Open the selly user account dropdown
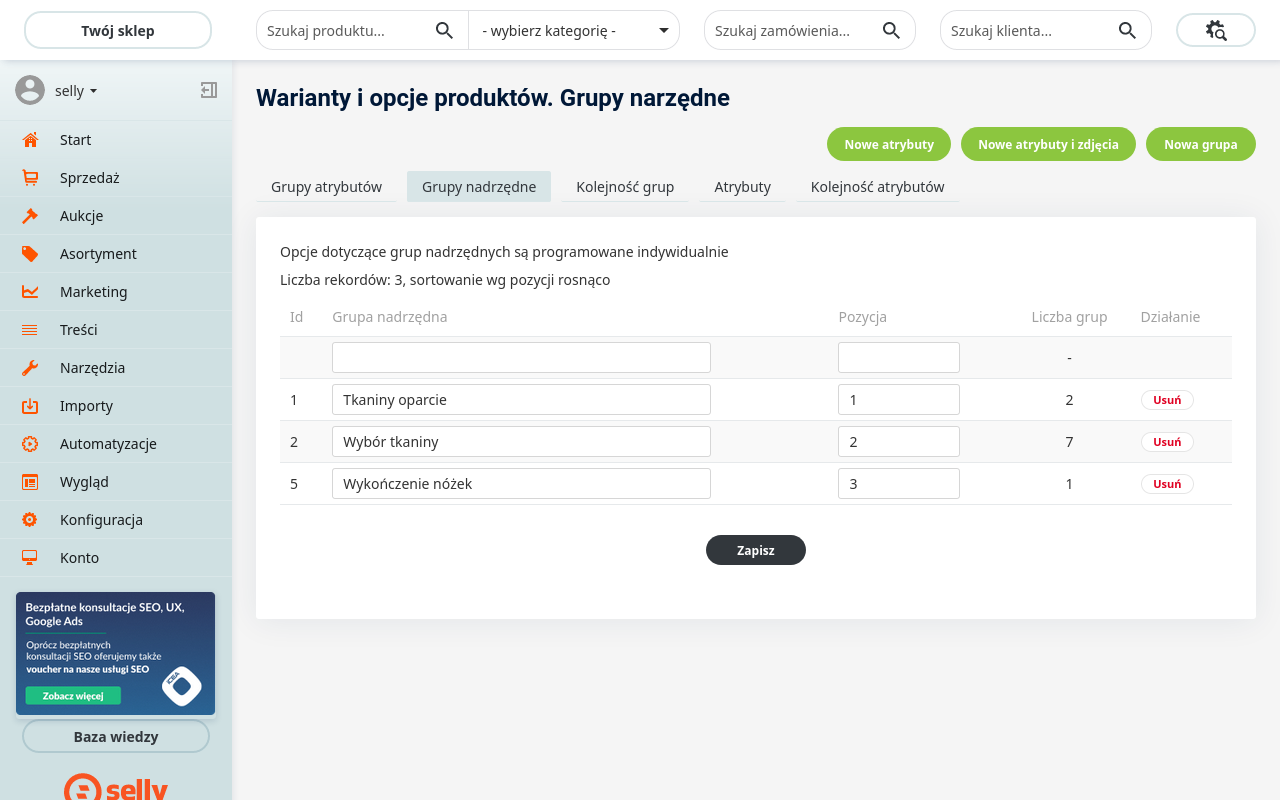The height and width of the screenshot is (800, 1280). (x=76, y=91)
